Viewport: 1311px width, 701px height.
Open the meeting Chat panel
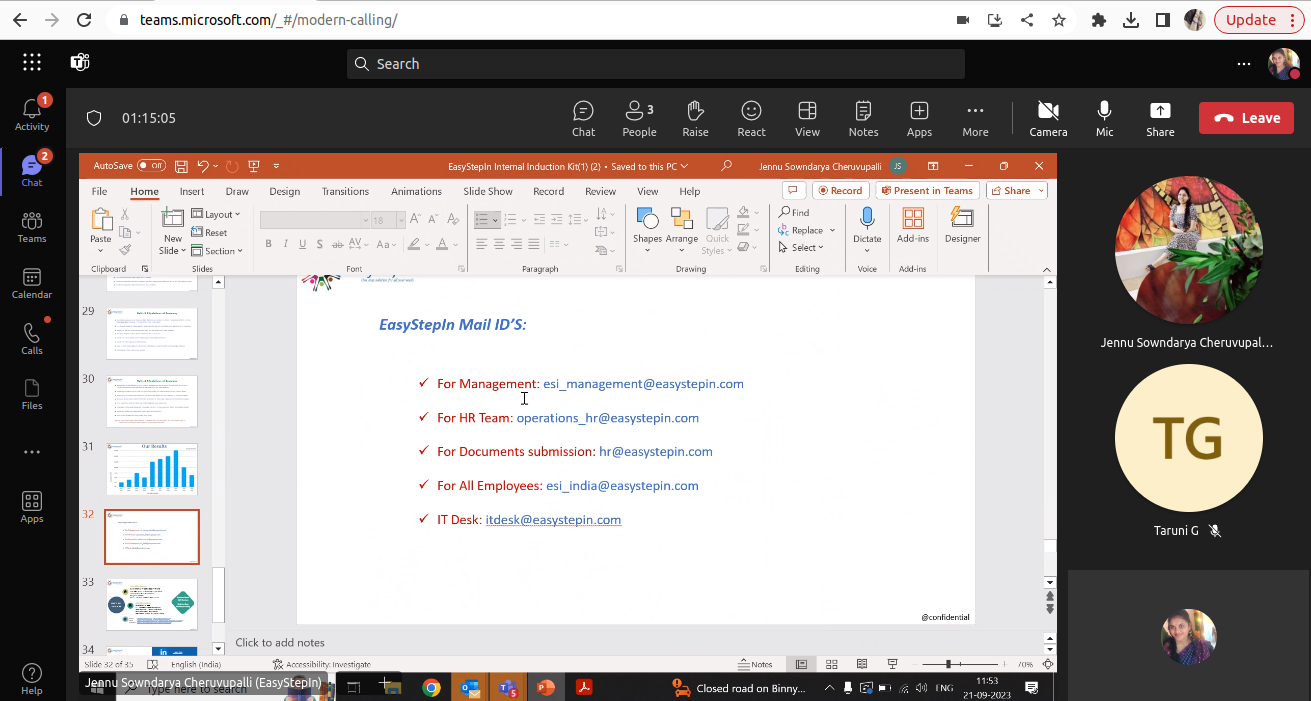click(583, 118)
